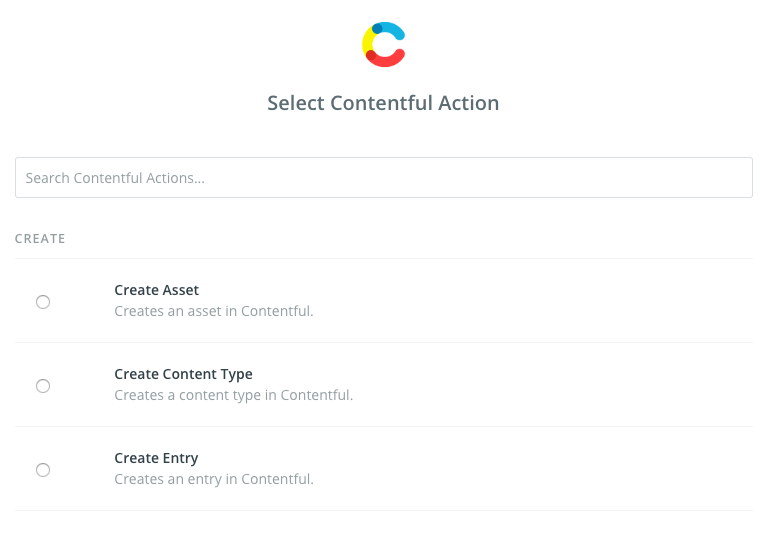Click the dark red dot on the logo
The image size is (762, 540).
pos(371,54)
